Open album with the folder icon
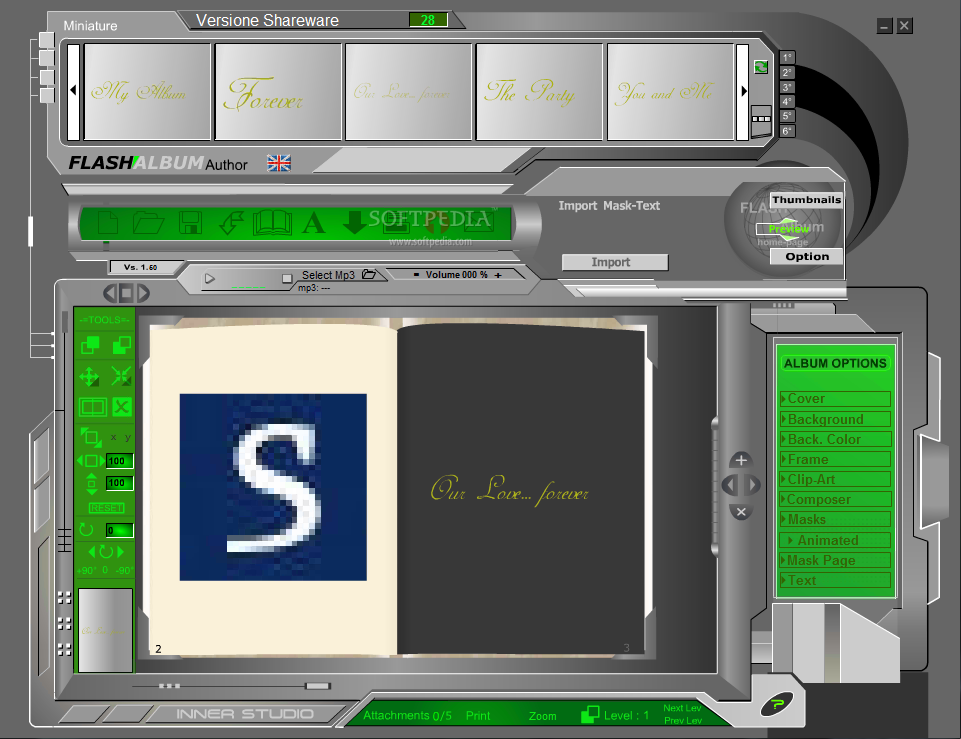The image size is (961, 739). [x=148, y=223]
